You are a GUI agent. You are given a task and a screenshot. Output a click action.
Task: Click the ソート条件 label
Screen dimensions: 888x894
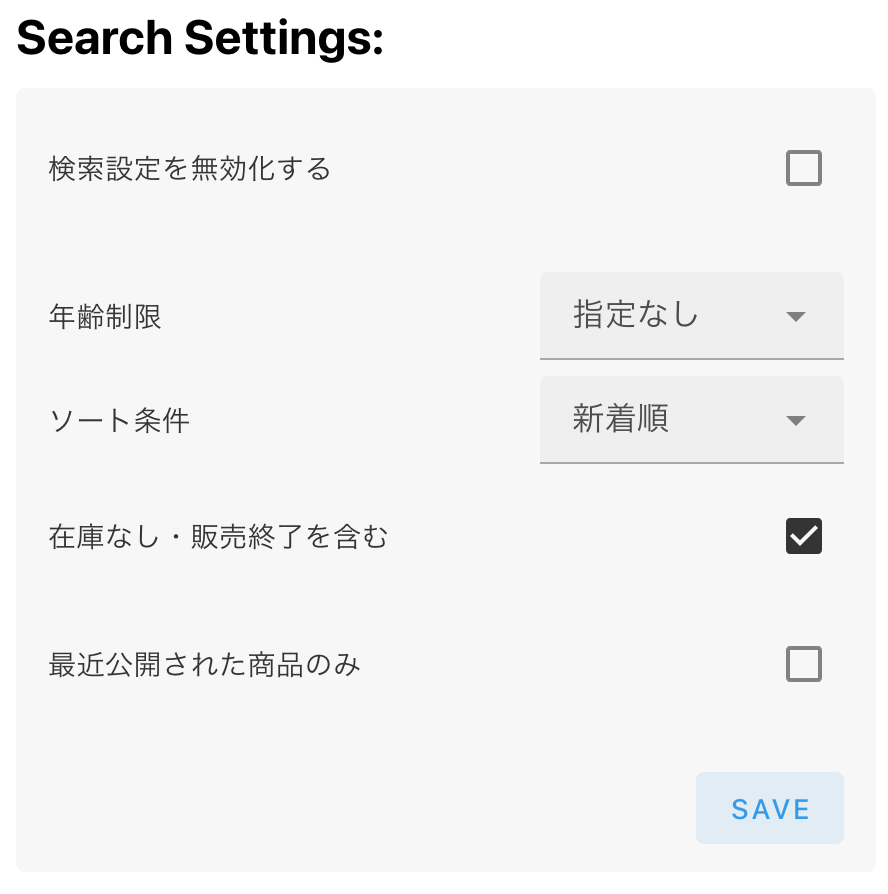point(119,421)
